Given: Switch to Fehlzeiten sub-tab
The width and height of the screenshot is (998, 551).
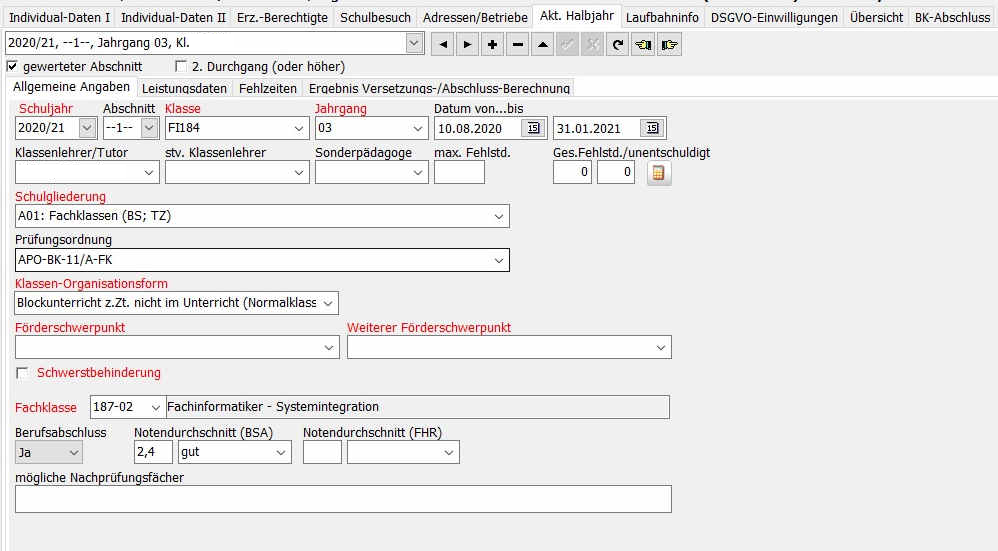Looking at the screenshot, I should (267, 88).
